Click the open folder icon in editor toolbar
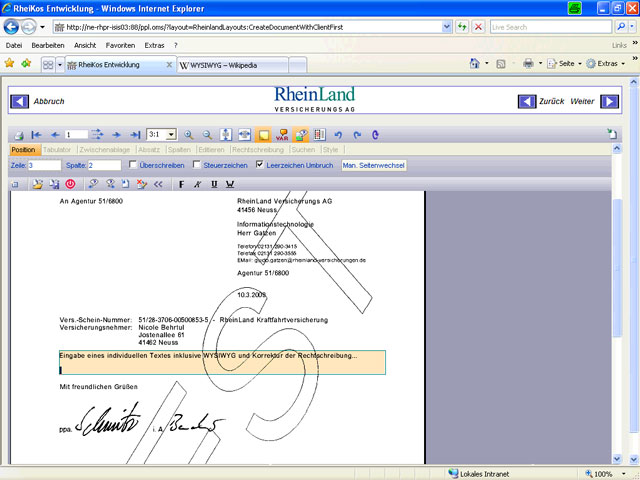 38,184
